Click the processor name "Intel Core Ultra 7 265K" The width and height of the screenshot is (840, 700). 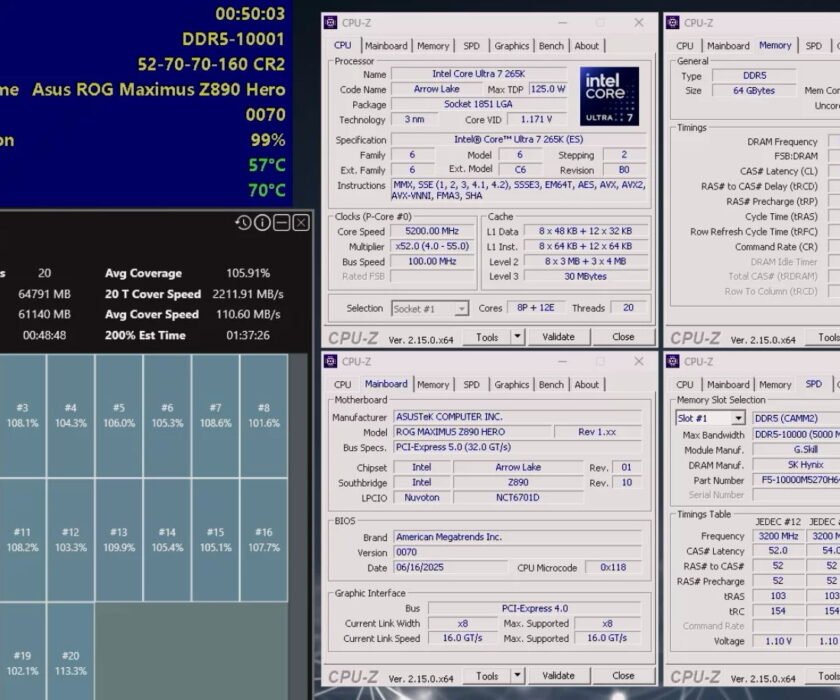coord(478,74)
